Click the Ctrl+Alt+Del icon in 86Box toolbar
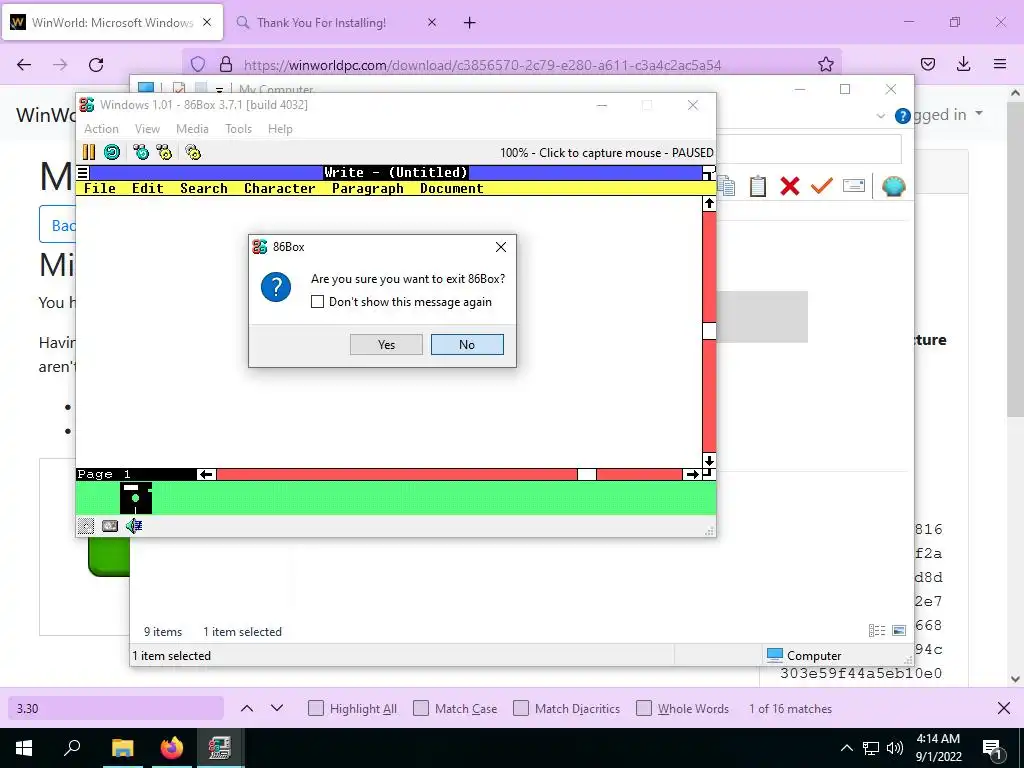Viewport: 1024px width, 768px height. pos(140,152)
